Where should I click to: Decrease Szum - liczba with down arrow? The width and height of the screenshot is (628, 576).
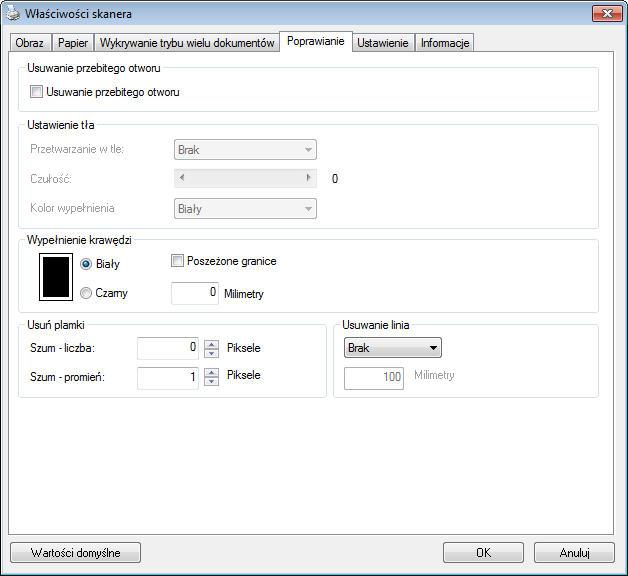tap(211, 353)
